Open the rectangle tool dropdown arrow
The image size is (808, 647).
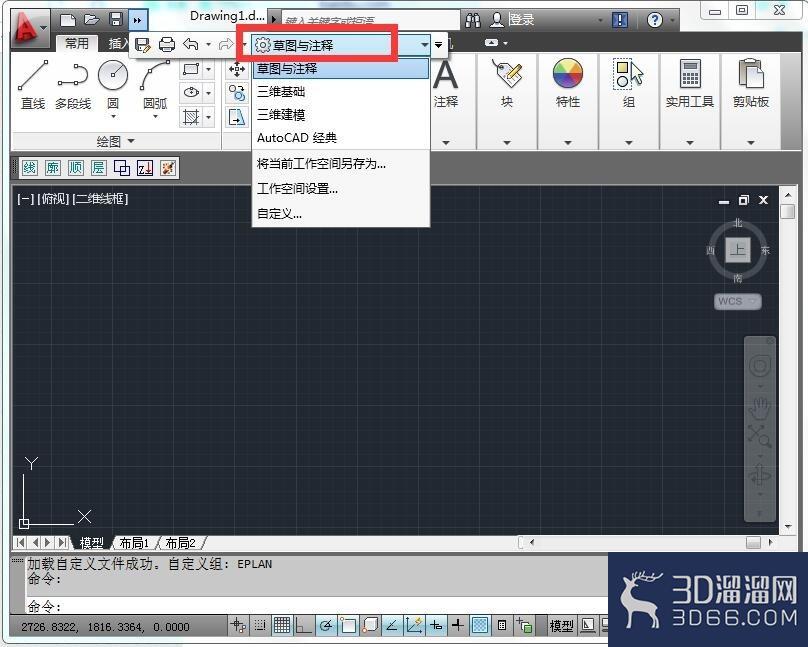[x=209, y=69]
